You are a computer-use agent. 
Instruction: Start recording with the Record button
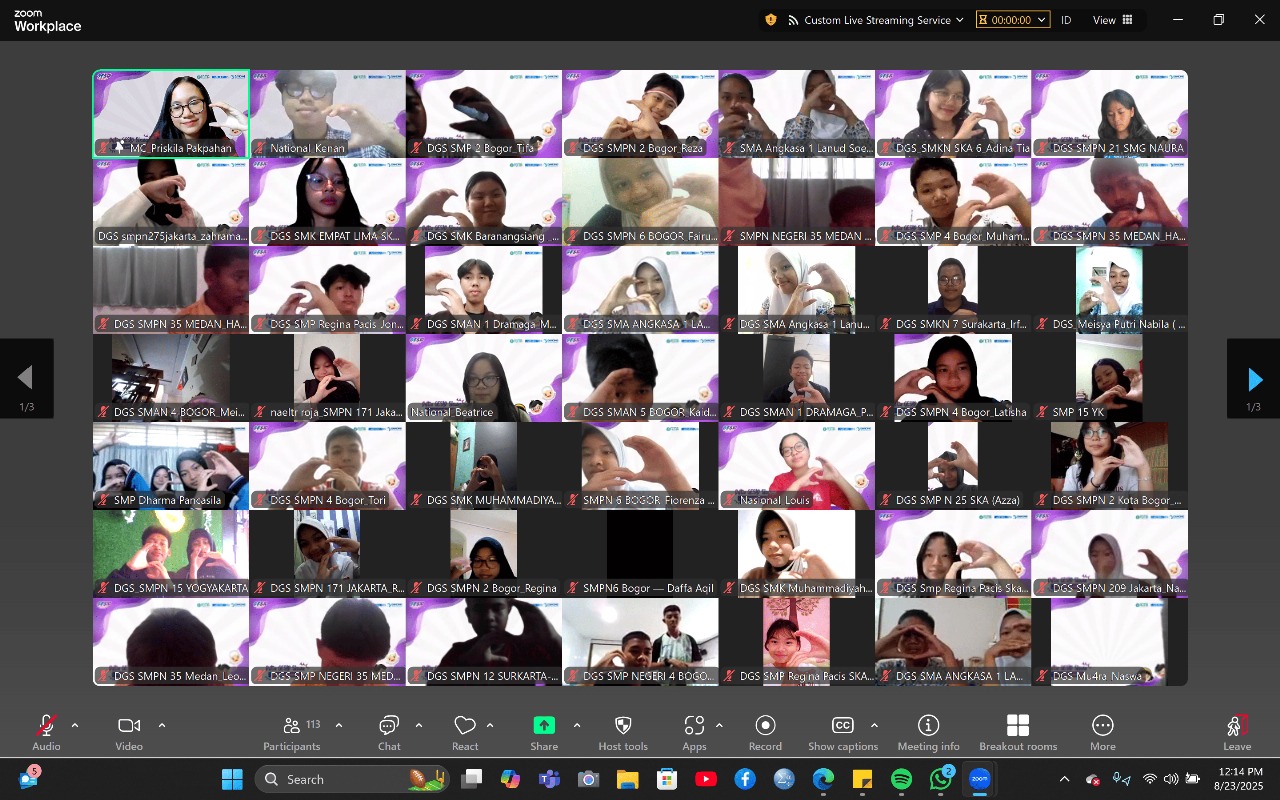[x=765, y=732]
